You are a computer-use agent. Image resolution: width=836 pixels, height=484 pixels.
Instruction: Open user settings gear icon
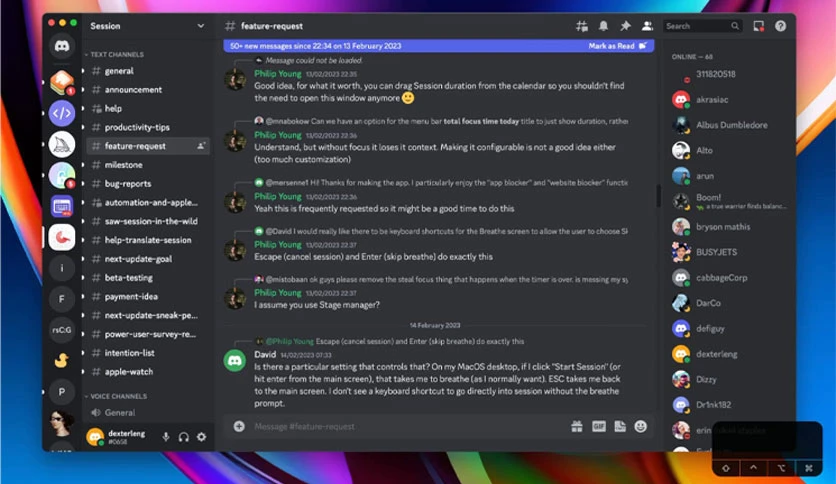[202, 437]
